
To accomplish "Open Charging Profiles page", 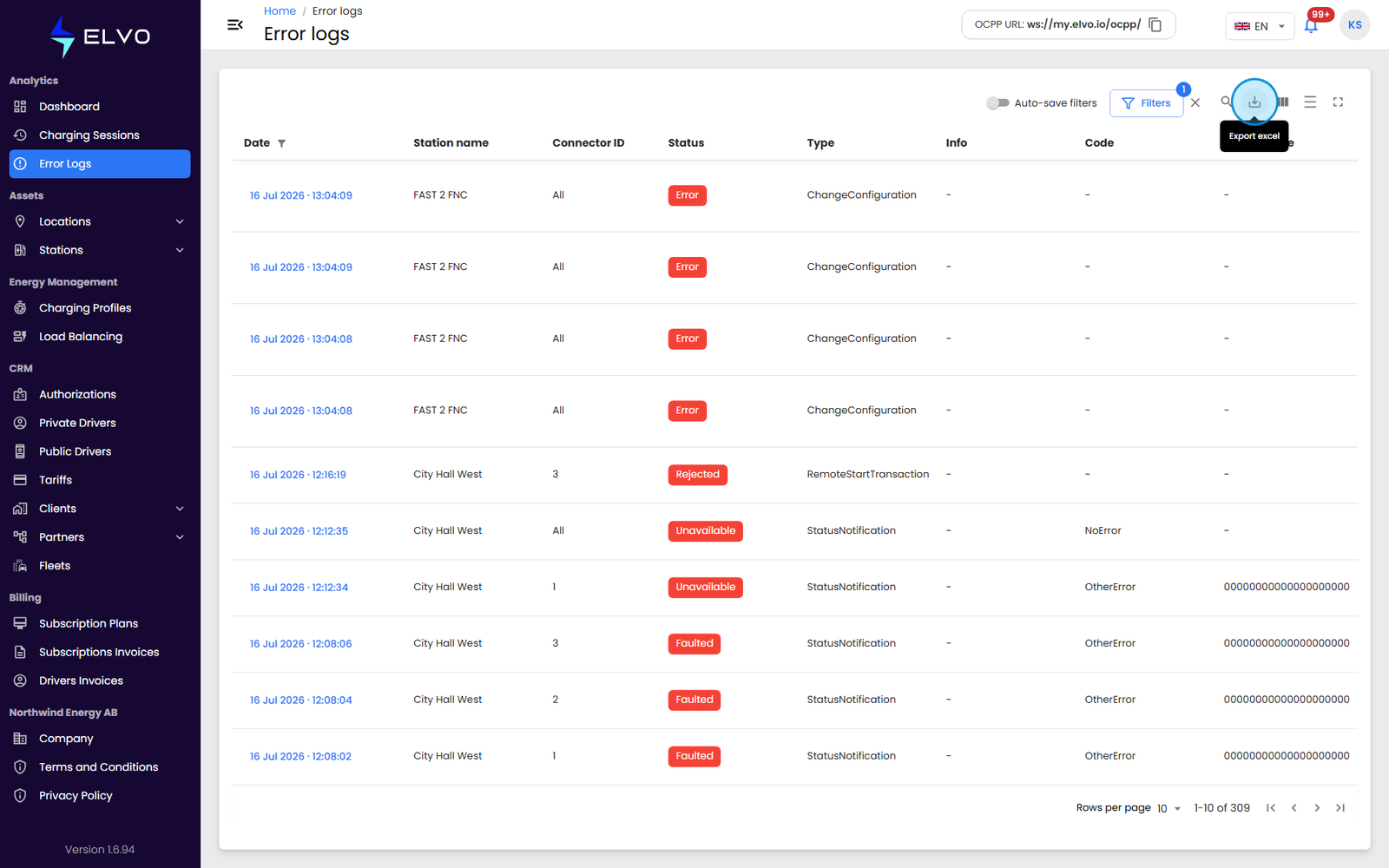I will [x=100, y=308].
